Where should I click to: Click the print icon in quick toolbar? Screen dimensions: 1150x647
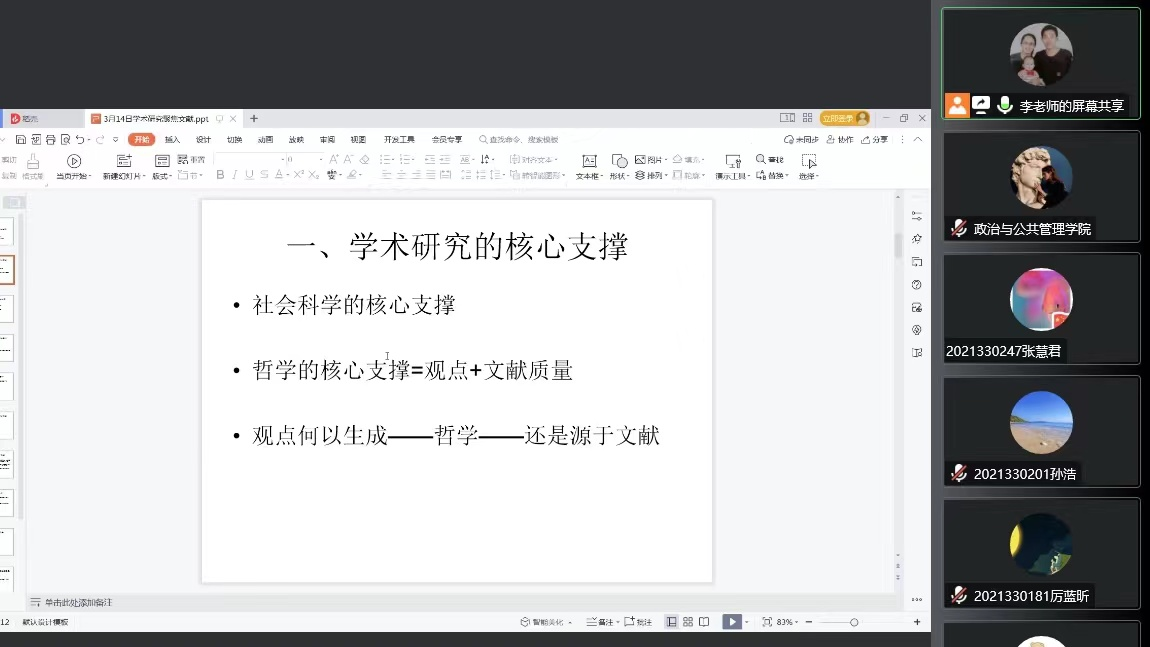pos(50,140)
